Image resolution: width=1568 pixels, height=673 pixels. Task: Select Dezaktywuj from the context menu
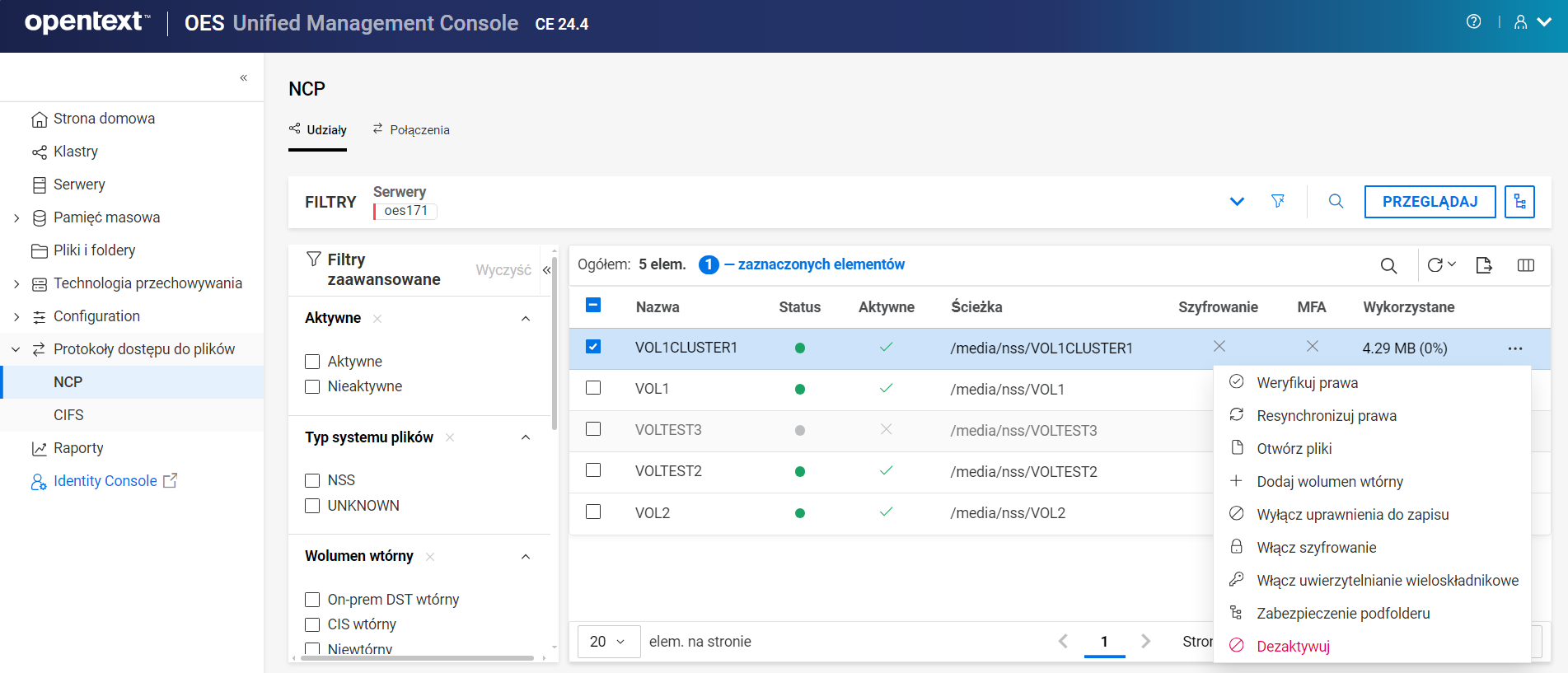pyautogui.click(x=1293, y=647)
